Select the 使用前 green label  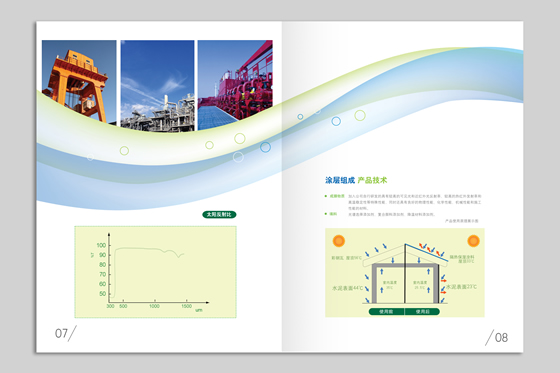point(386,312)
